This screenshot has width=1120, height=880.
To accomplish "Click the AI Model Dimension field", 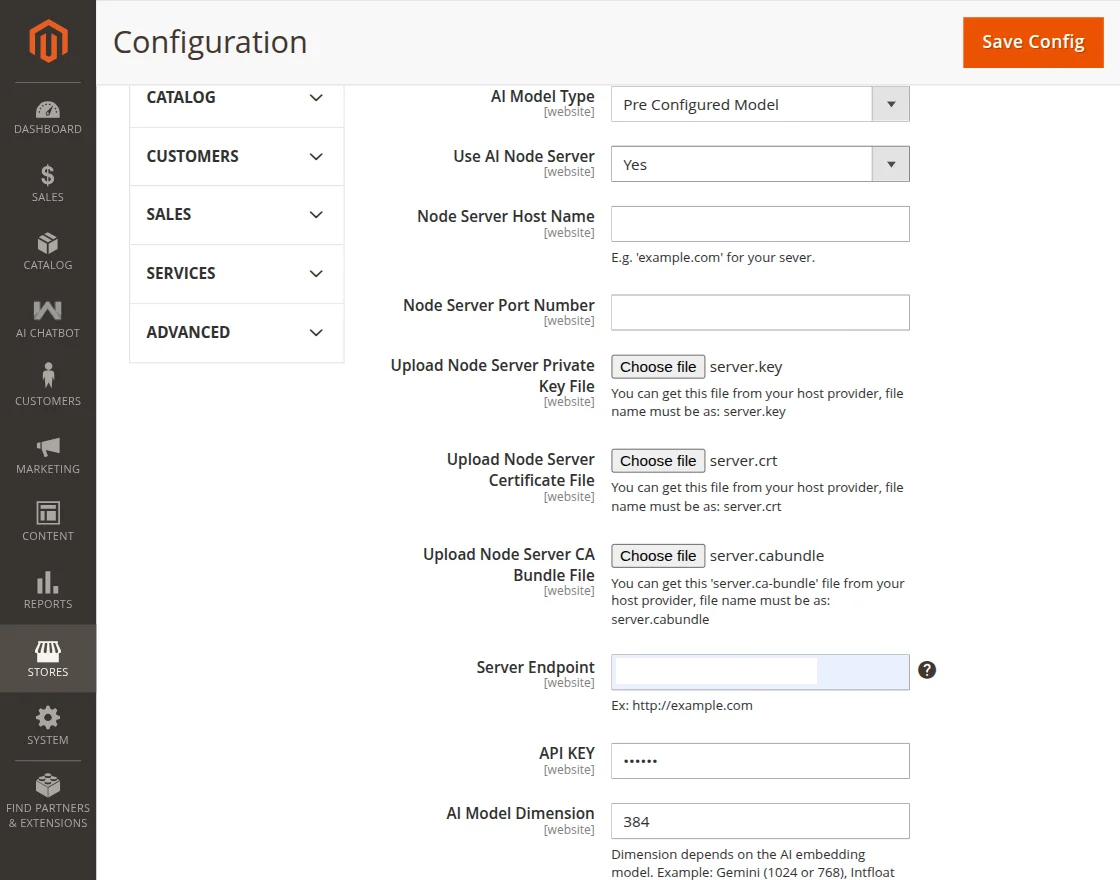I will 760,821.
